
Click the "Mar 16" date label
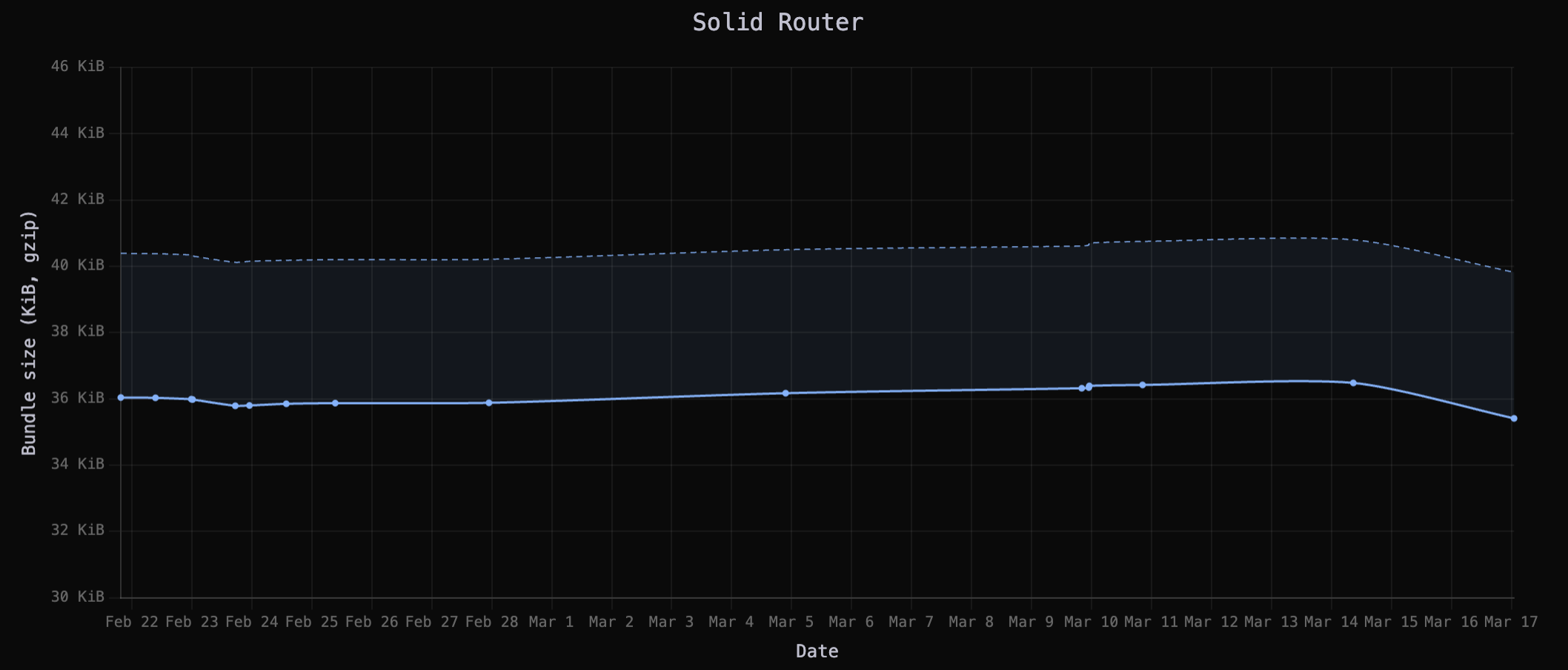[1451, 622]
